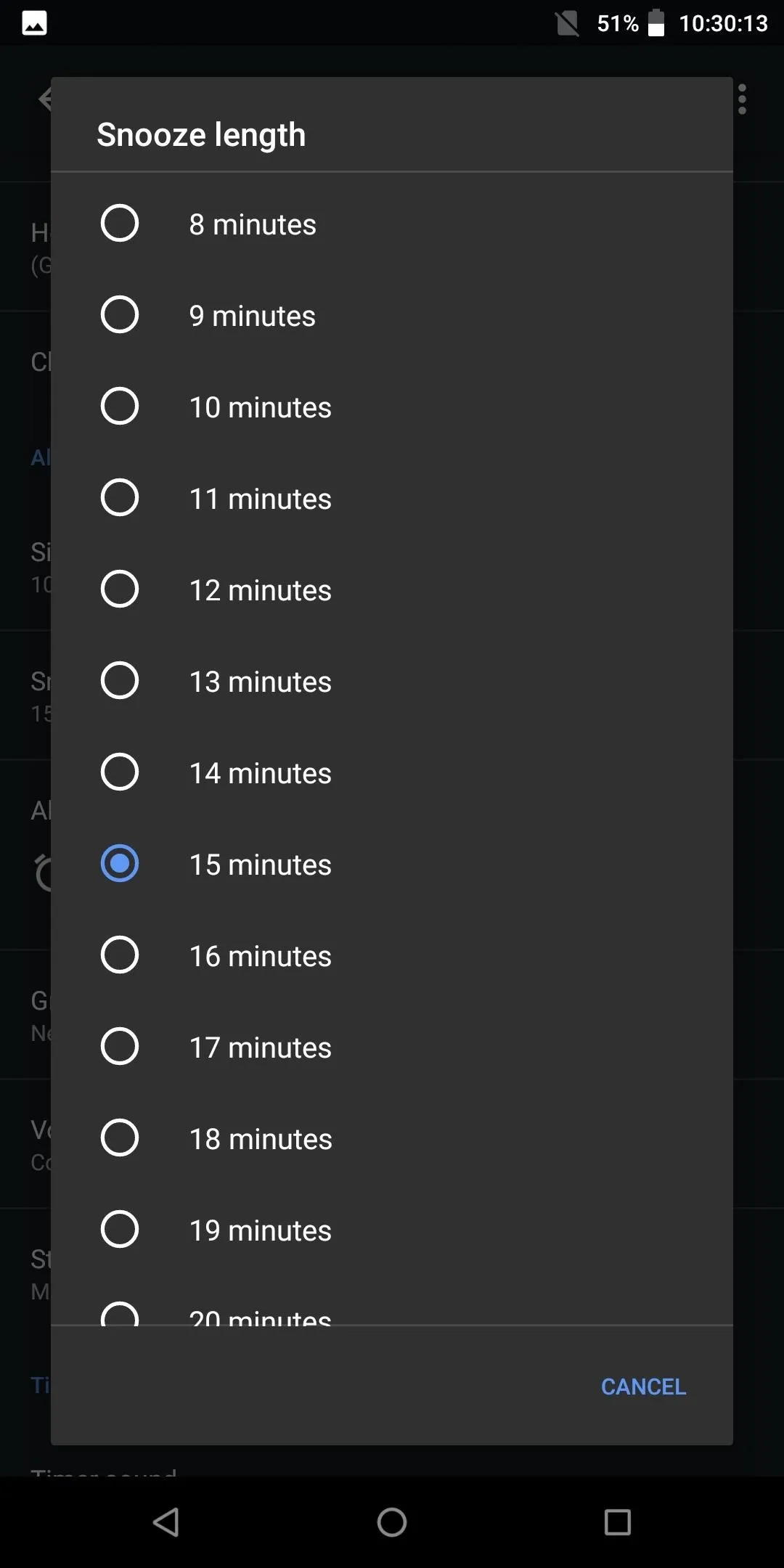Choose the 13 minutes option
Screen dimensions: 784x1568
[391, 680]
